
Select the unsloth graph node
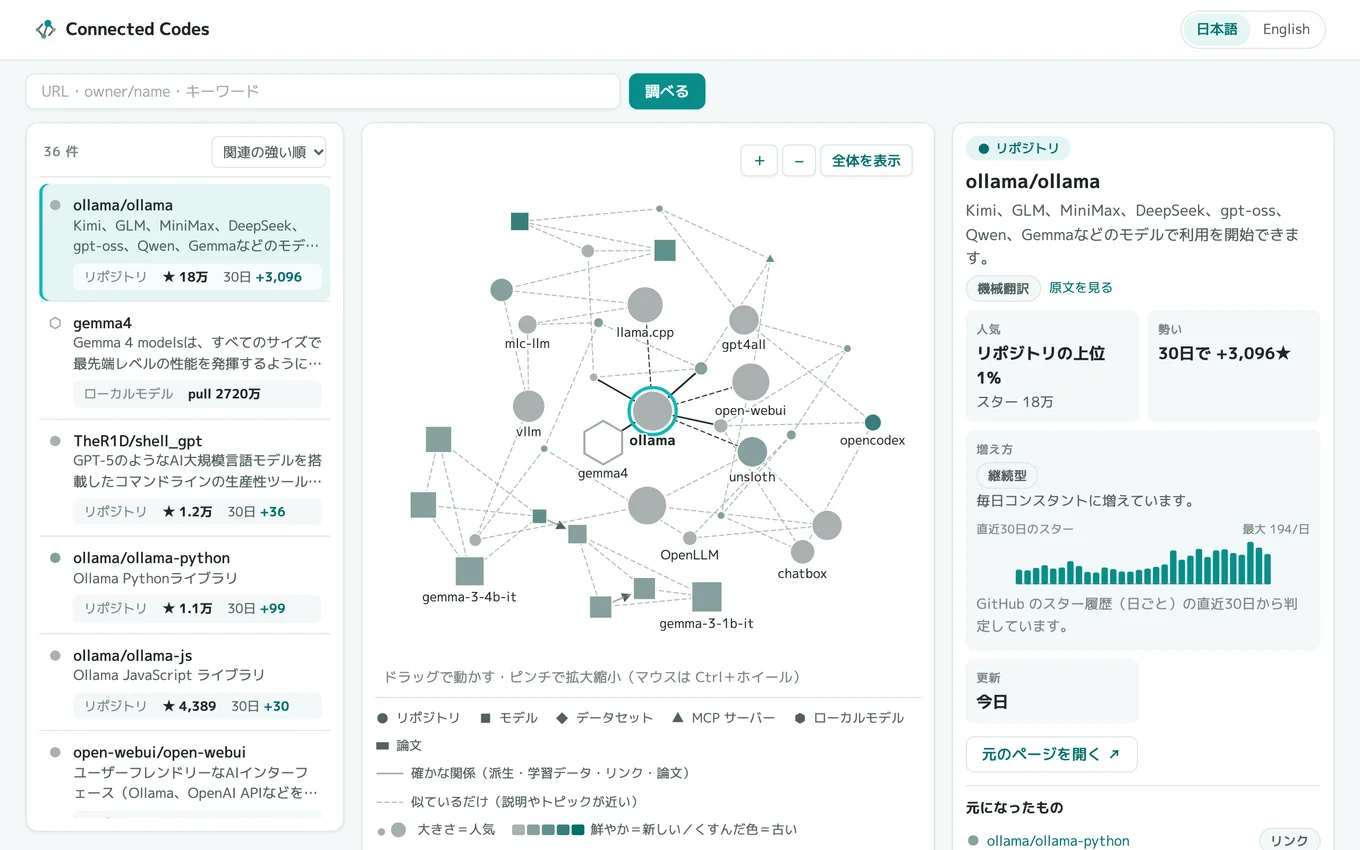752,452
